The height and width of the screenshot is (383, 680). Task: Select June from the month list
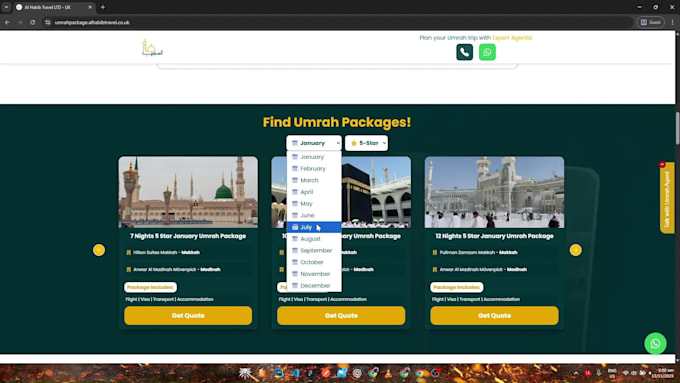pyautogui.click(x=314, y=216)
